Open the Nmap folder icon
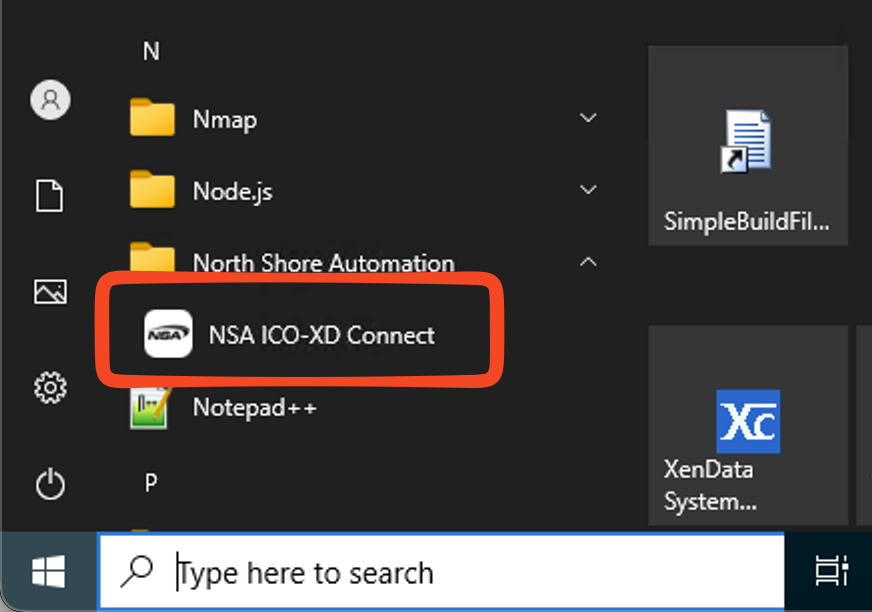The image size is (872, 612). click(x=152, y=117)
